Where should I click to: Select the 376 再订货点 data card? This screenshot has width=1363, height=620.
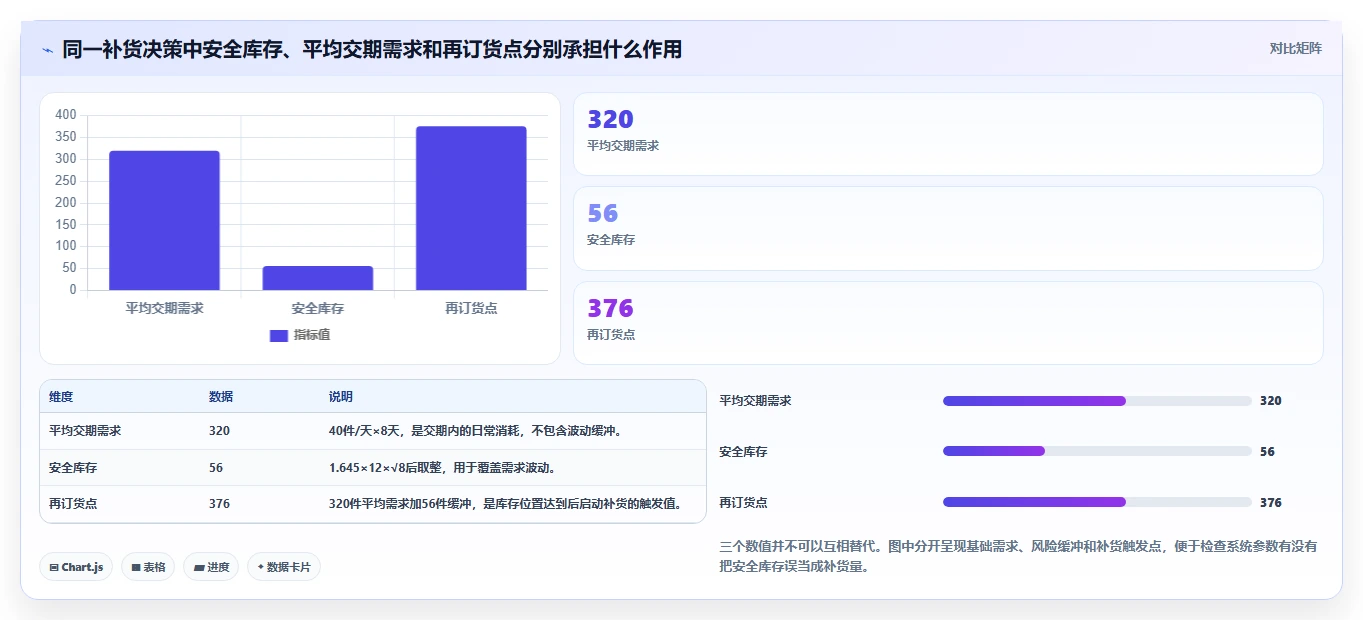948,323
